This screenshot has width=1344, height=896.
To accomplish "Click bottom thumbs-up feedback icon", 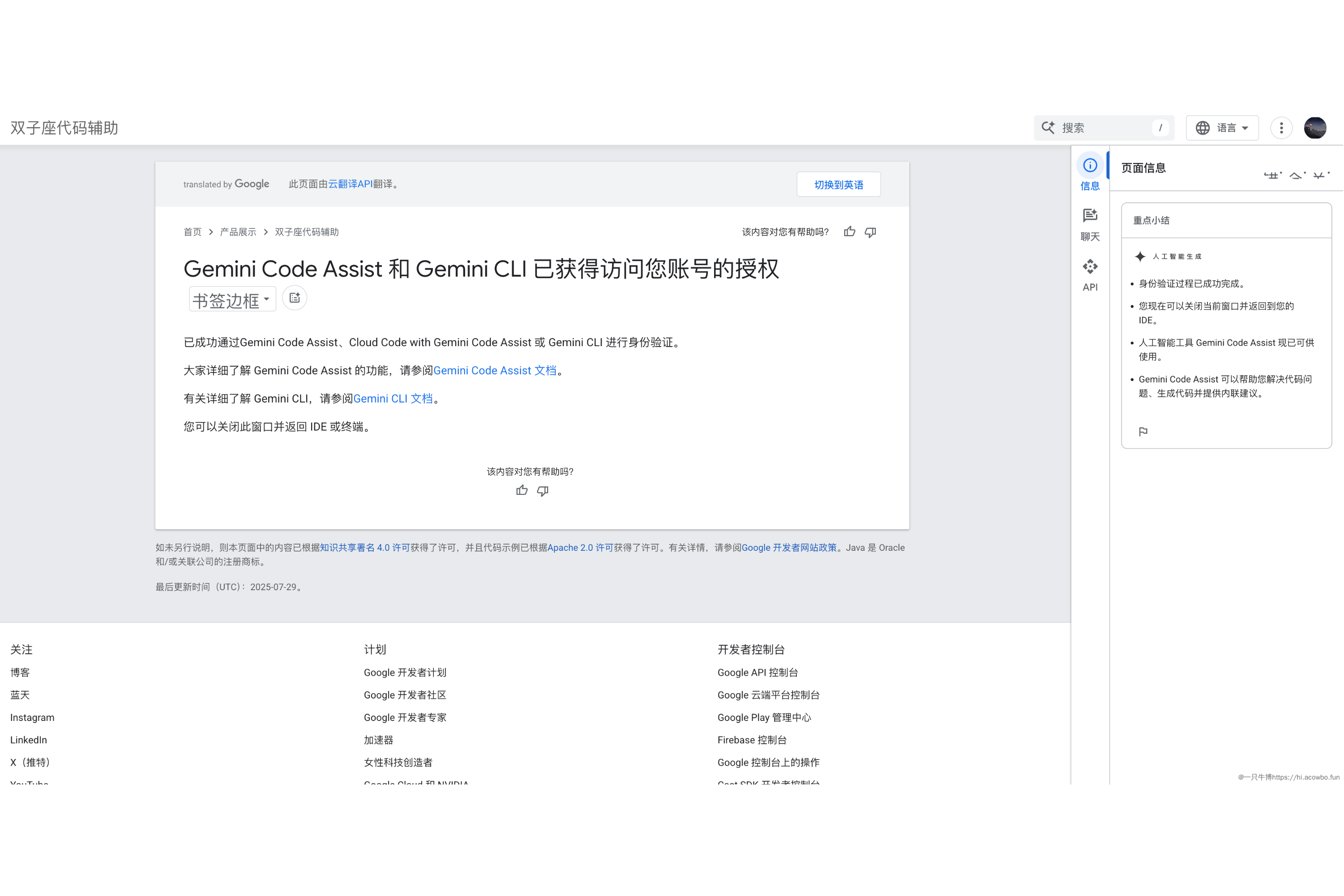I will pos(522,491).
